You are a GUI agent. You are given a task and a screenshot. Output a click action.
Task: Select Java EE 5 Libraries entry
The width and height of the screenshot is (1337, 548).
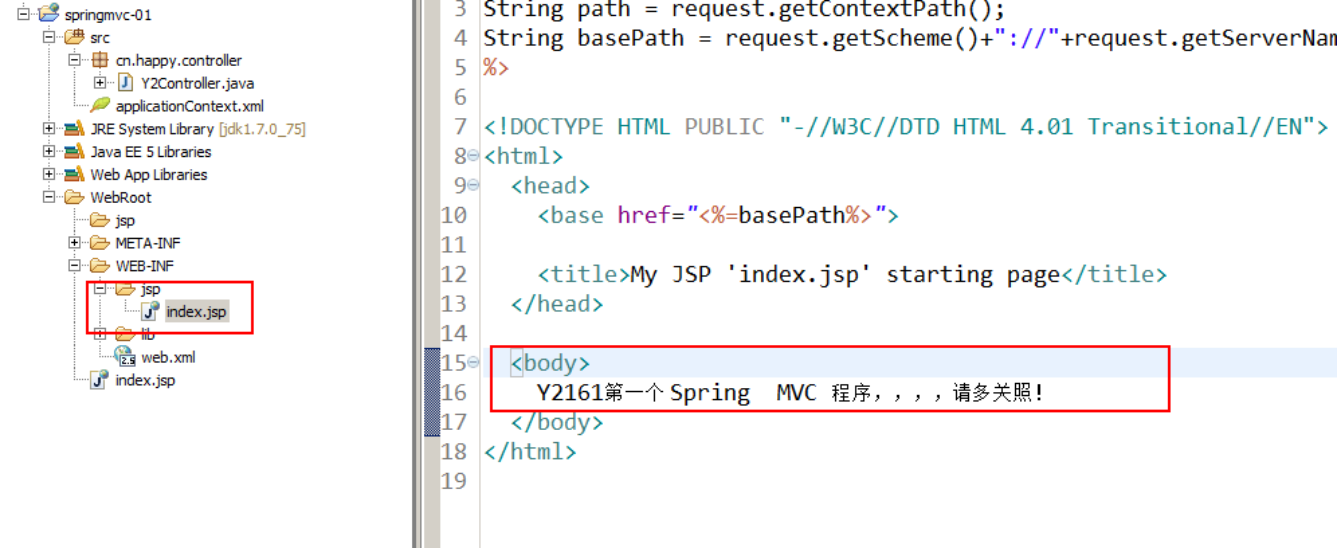pos(151,152)
